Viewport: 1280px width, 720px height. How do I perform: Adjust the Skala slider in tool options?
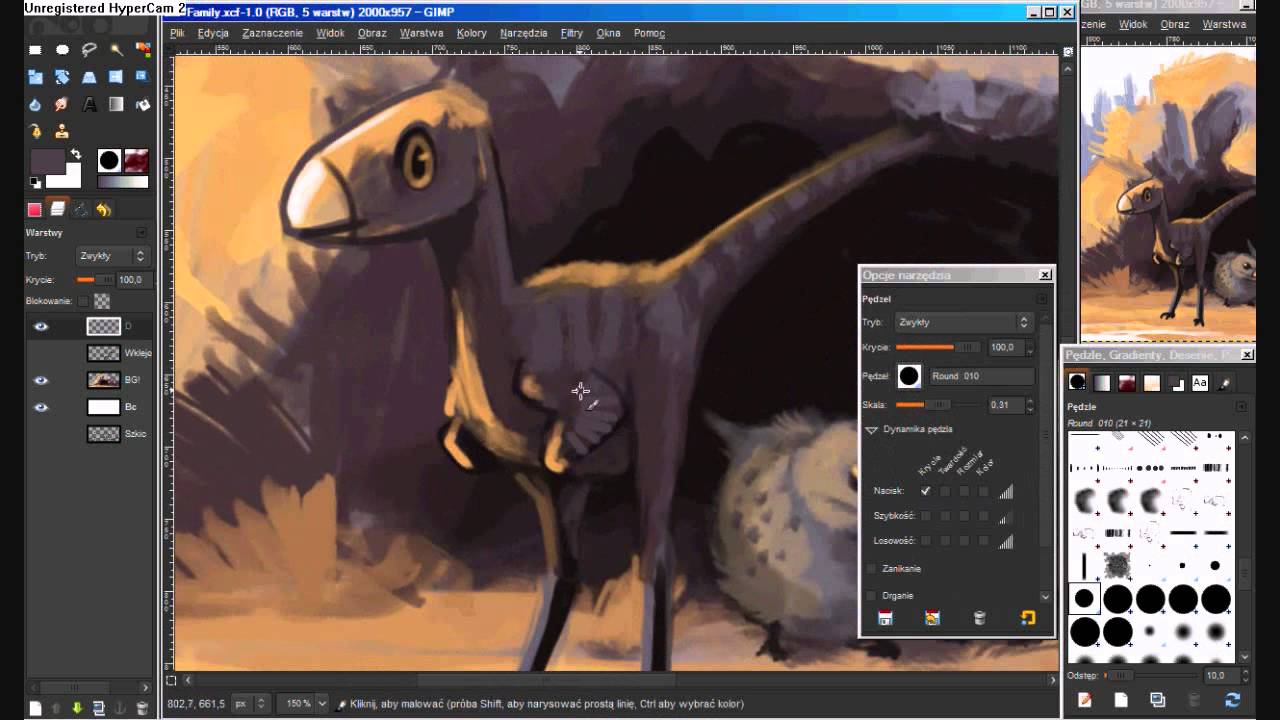coord(938,405)
